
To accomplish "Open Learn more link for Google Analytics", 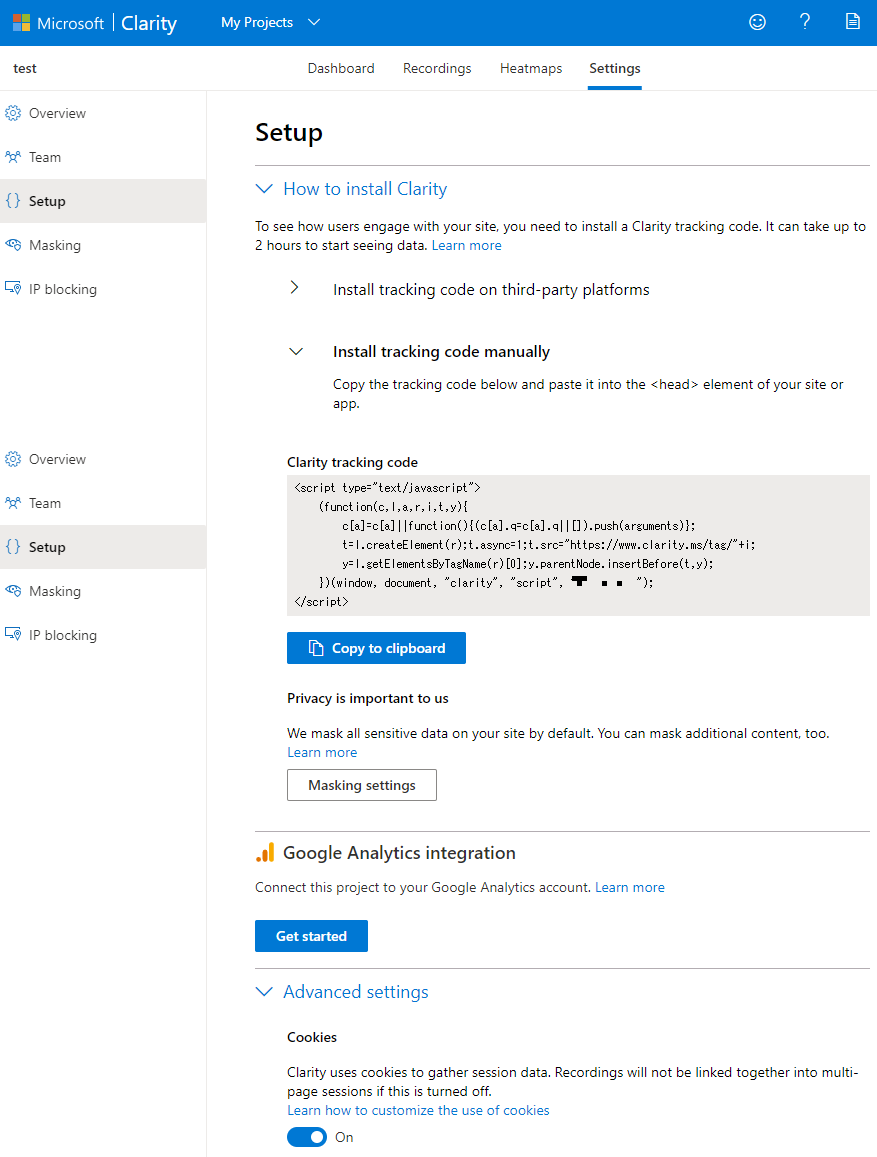I will pos(630,888).
